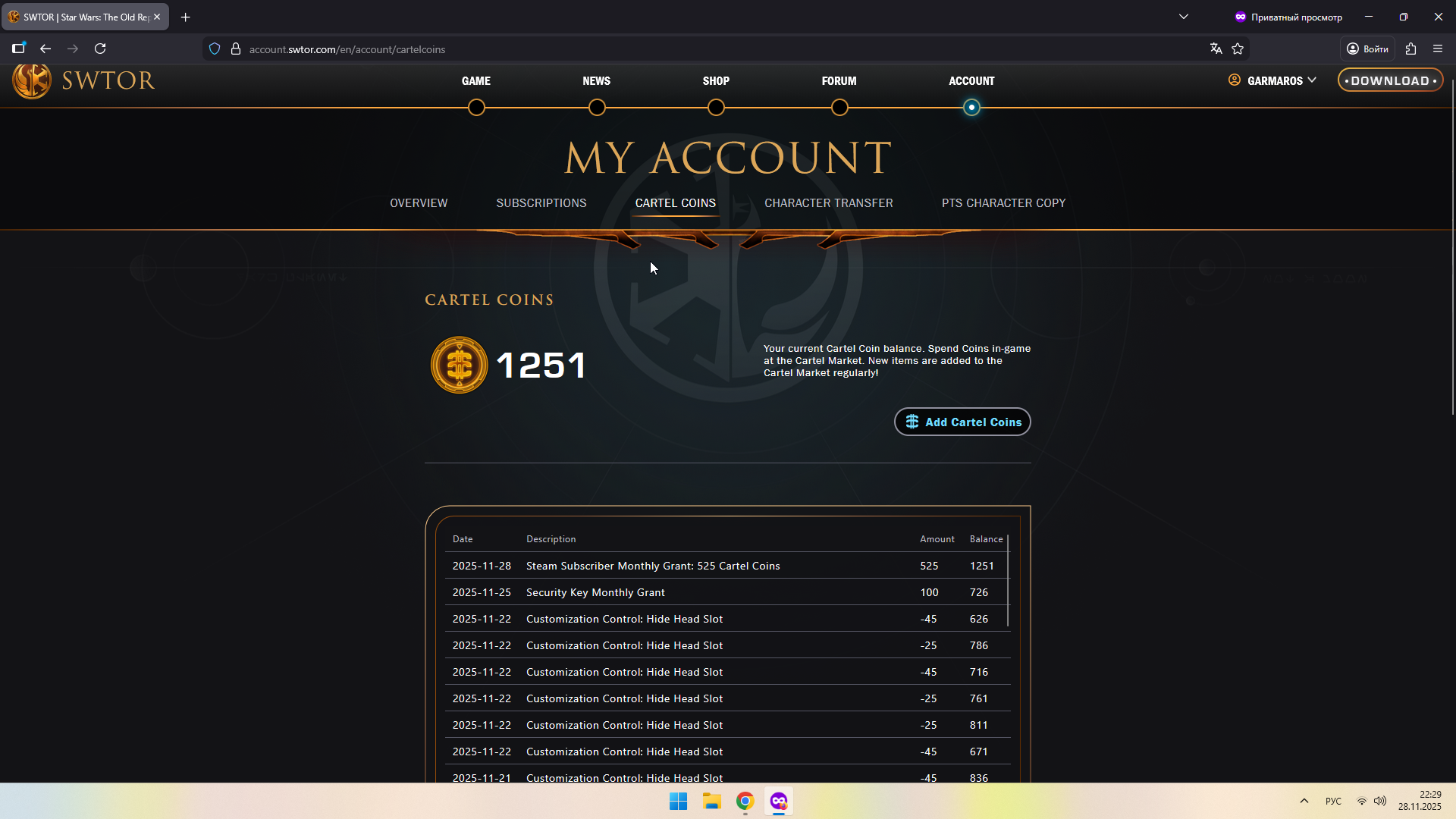Image resolution: width=1456 pixels, height=819 pixels.
Task: Switch to the Subscriptions tab
Action: pos(541,203)
